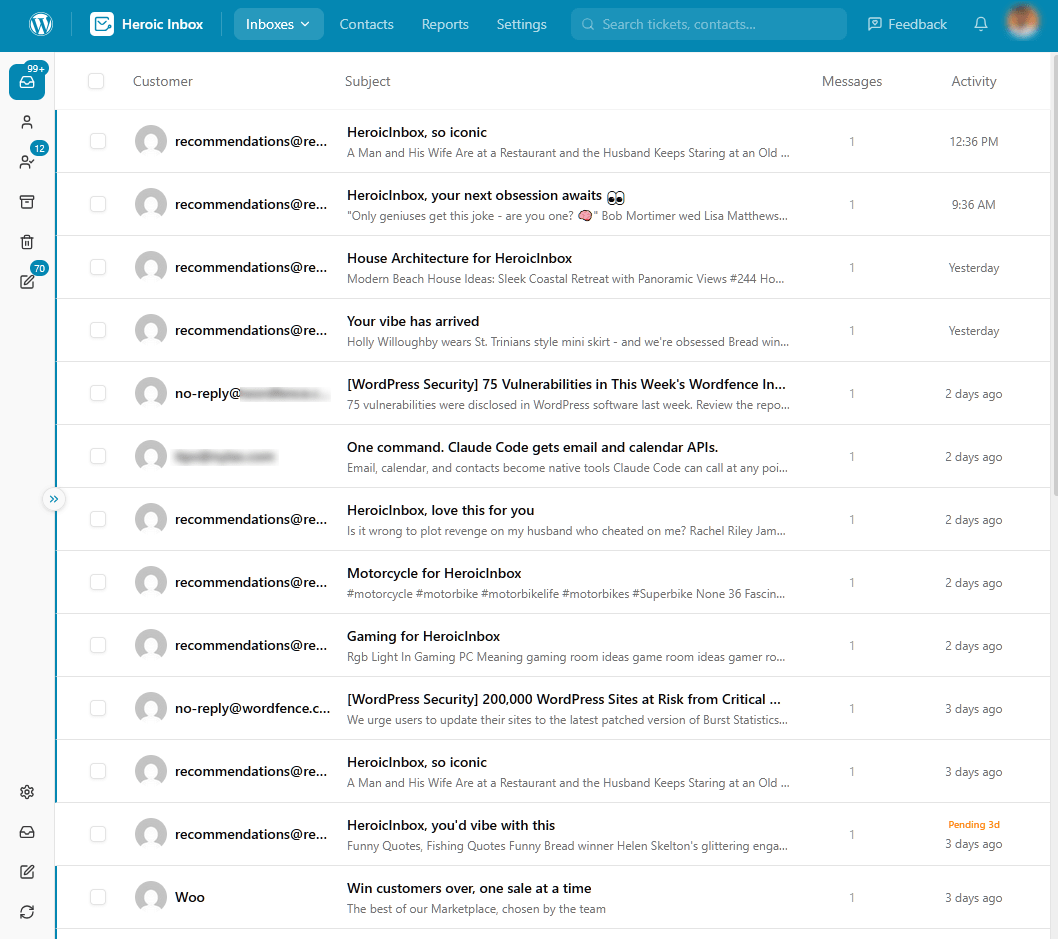Click the Heroic Inbox logo icon
The image size is (1058, 939).
(x=102, y=24)
